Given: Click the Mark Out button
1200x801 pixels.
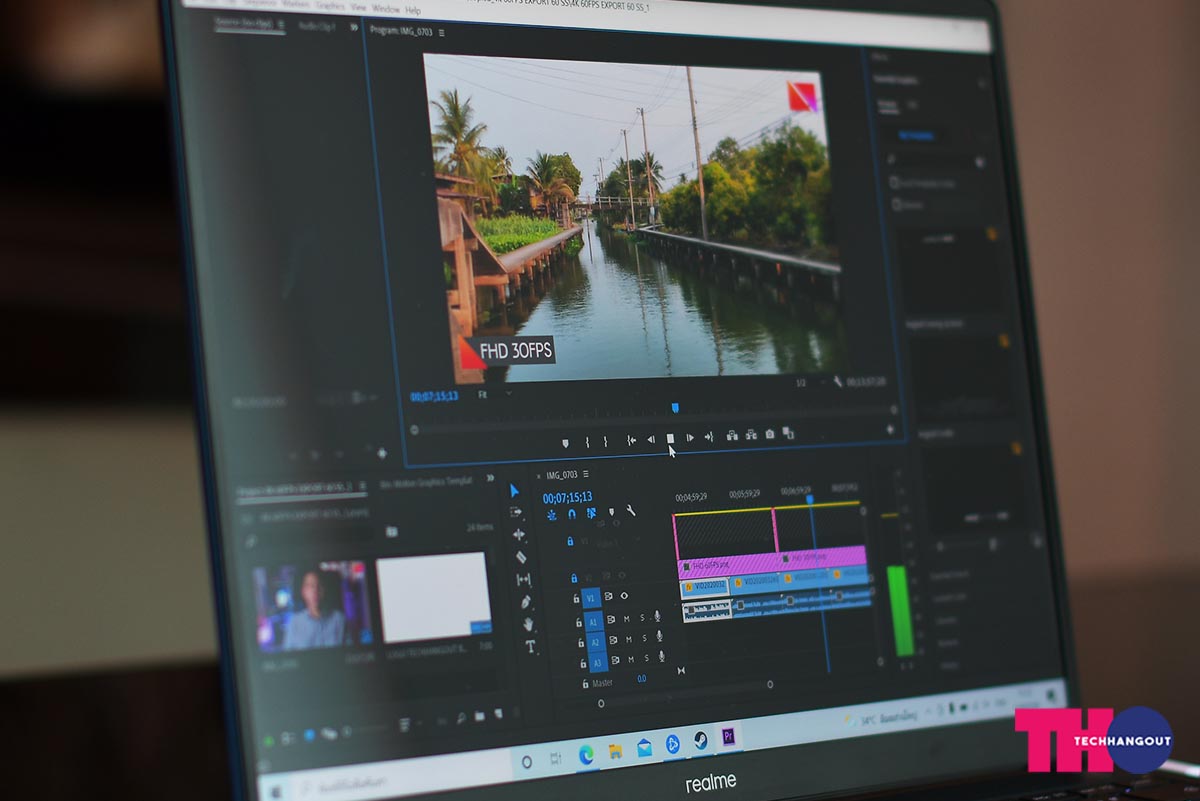Looking at the screenshot, I should pyautogui.click(x=605, y=440).
